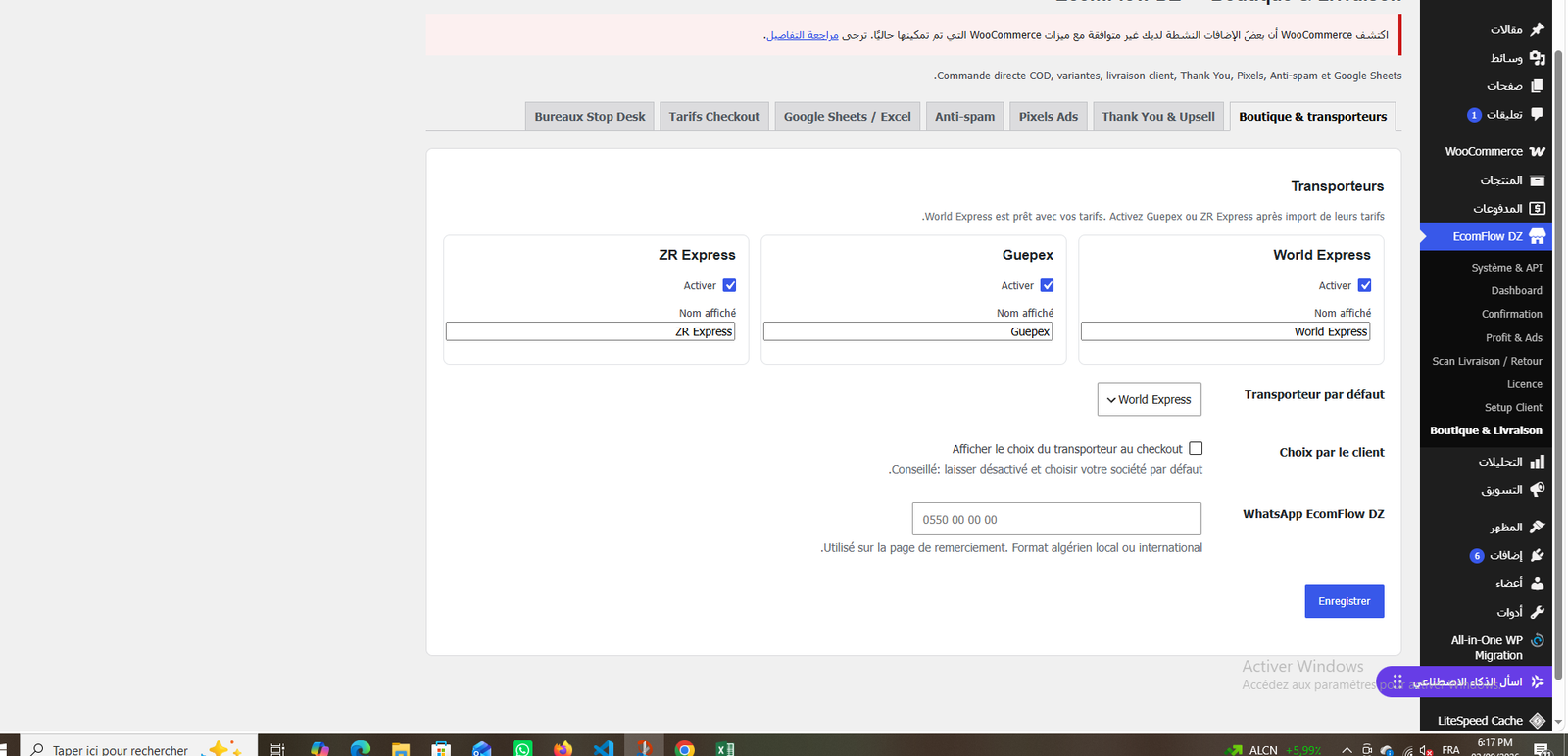
Task: Click Guepex Nom affiché field
Action: 907,331
